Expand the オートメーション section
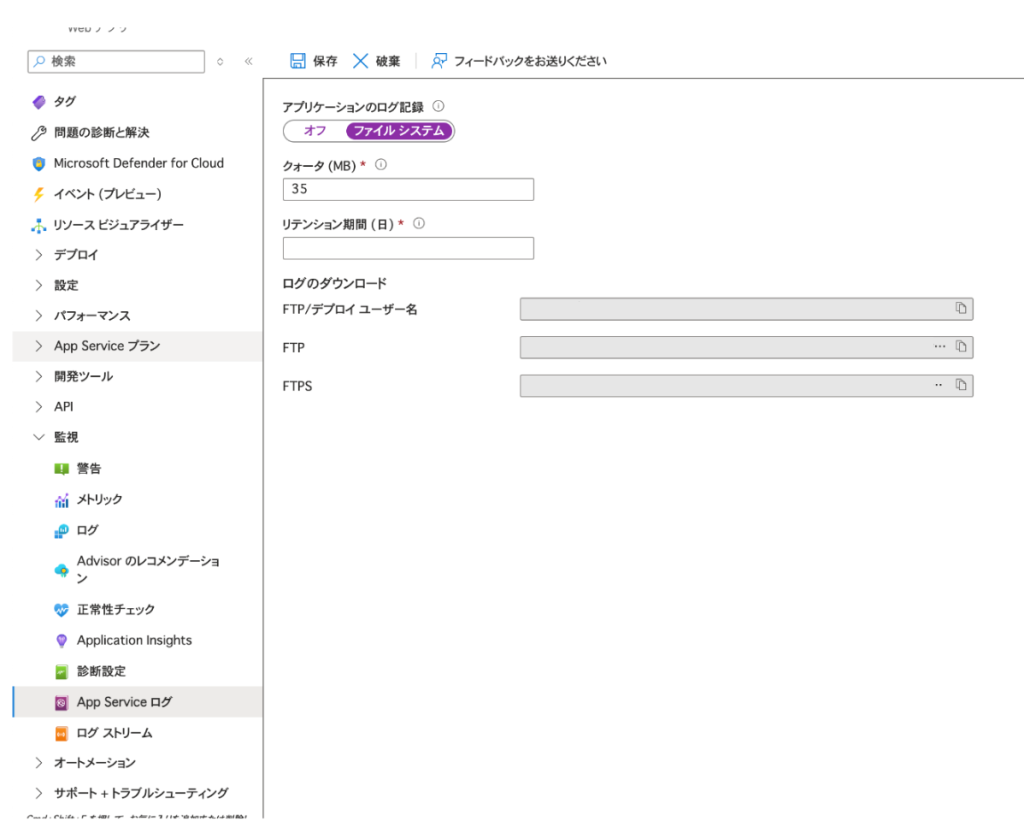This screenshot has width=1024, height=833. (39, 763)
